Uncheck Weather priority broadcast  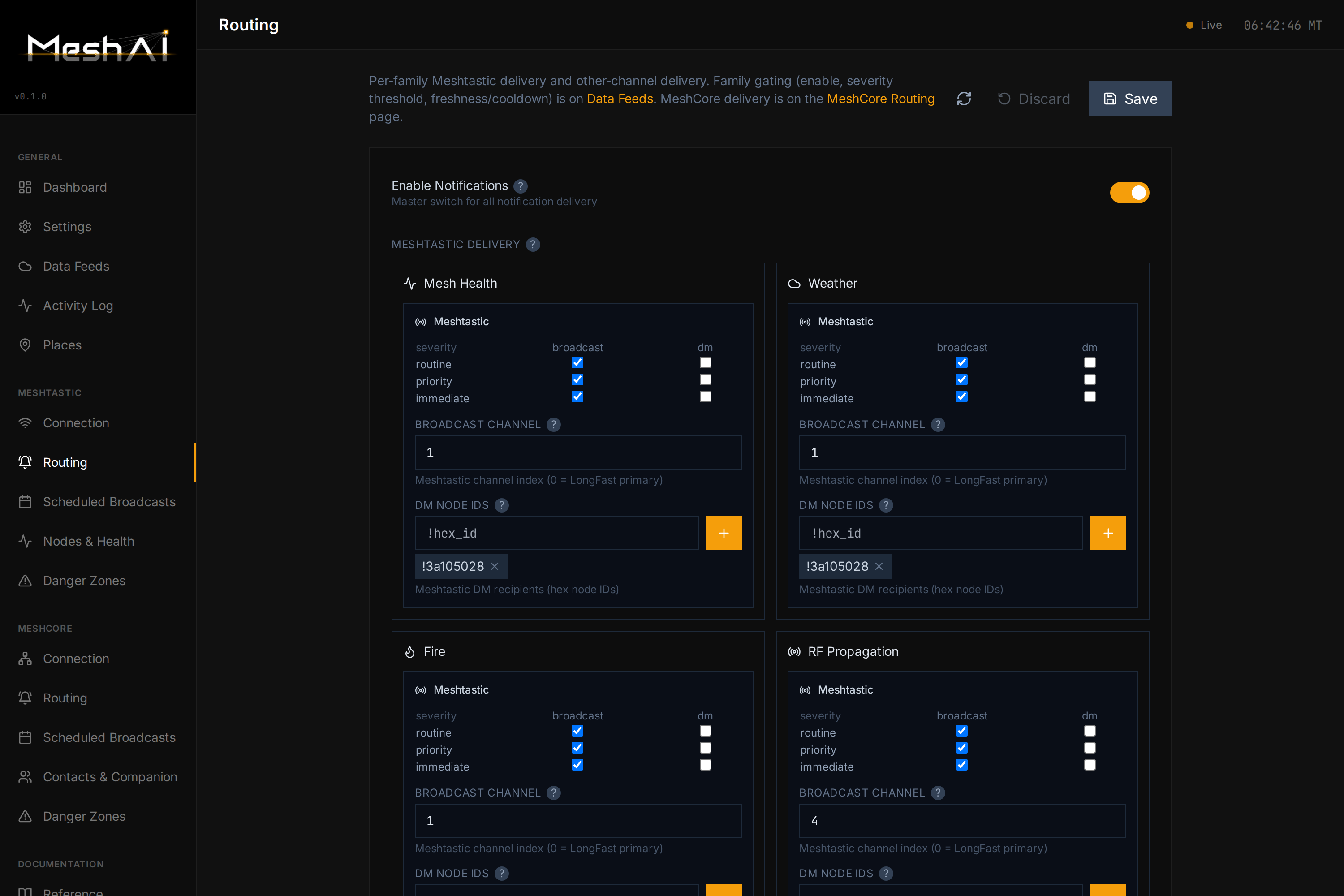(962, 380)
